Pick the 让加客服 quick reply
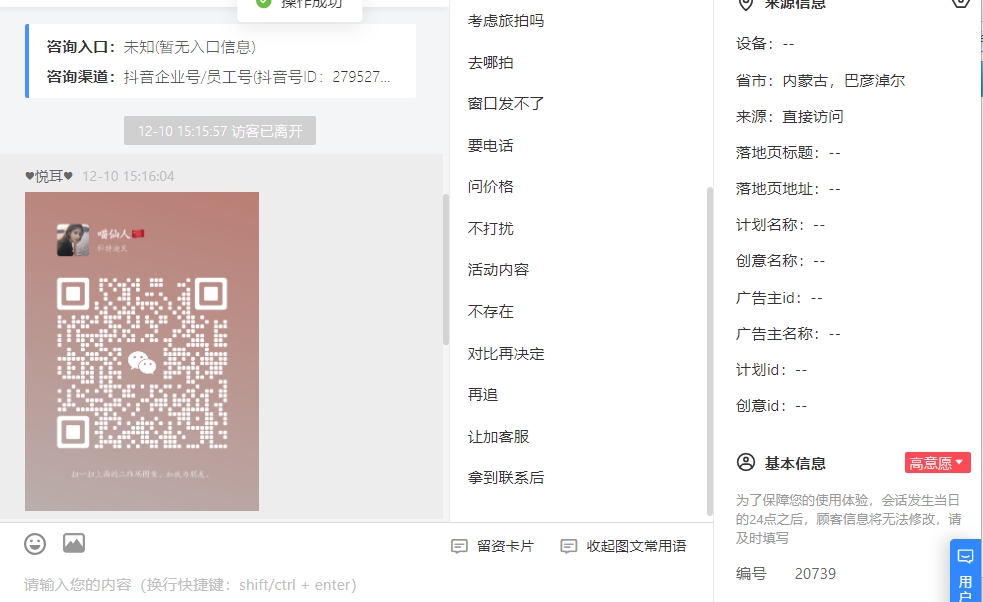Screen dimensions: 983x602 pyautogui.click(x=498, y=436)
